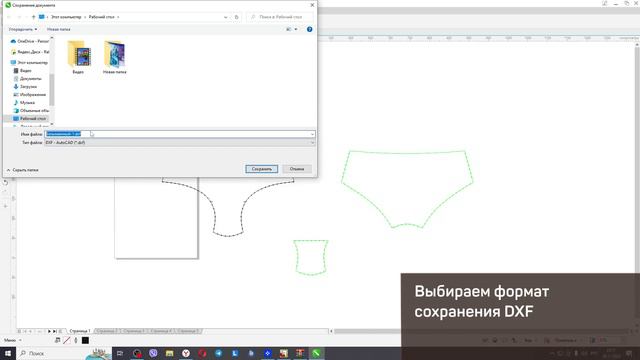Select Images in the navigation tree
Screen dimensions: 640x360
pyautogui.click(x=30, y=95)
